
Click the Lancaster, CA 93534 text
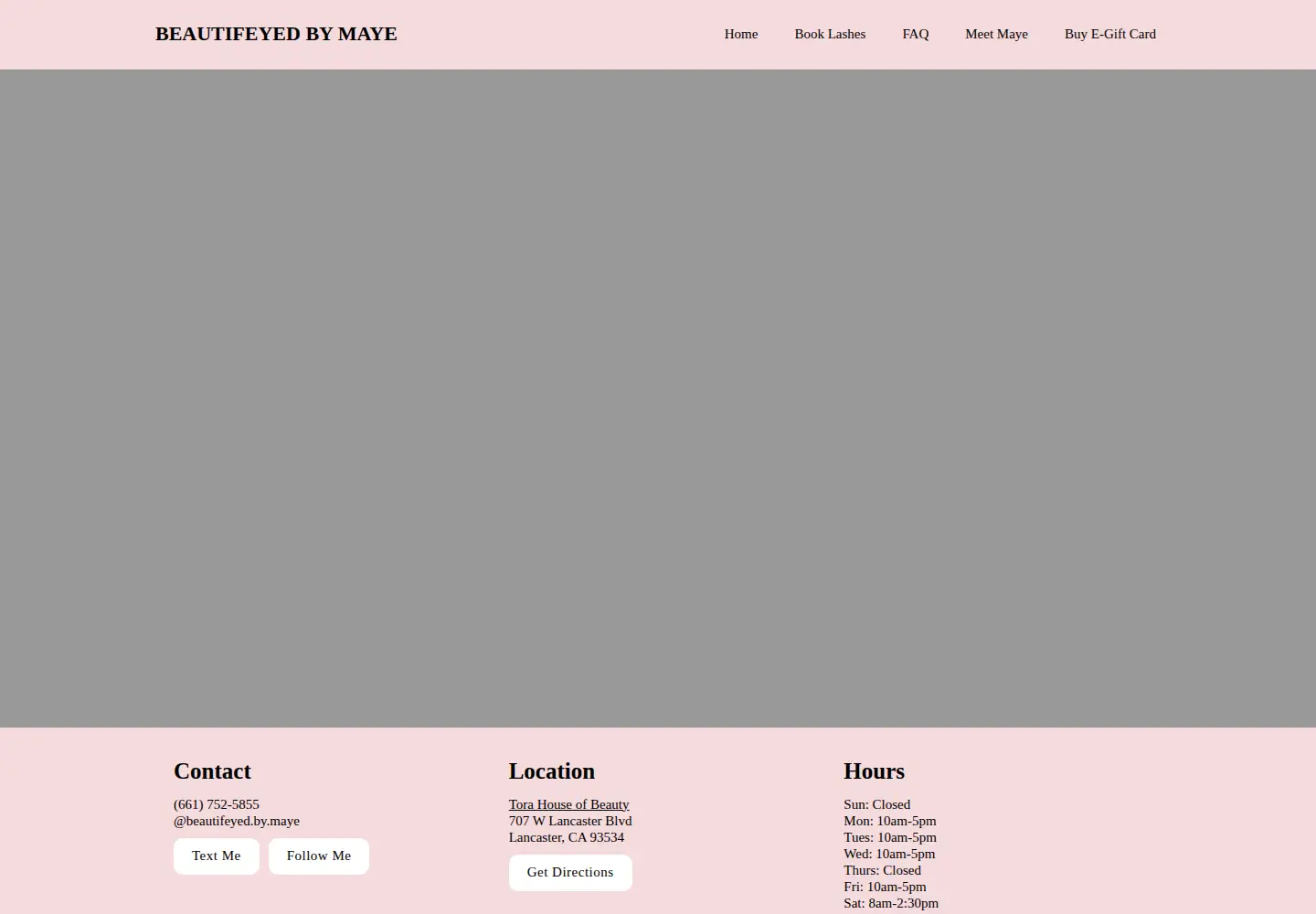(x=567, y=837)
